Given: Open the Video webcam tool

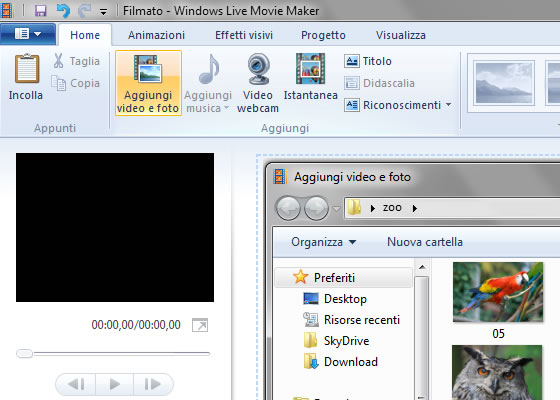Looking at the screenshot, I should [x=258, y=83].
